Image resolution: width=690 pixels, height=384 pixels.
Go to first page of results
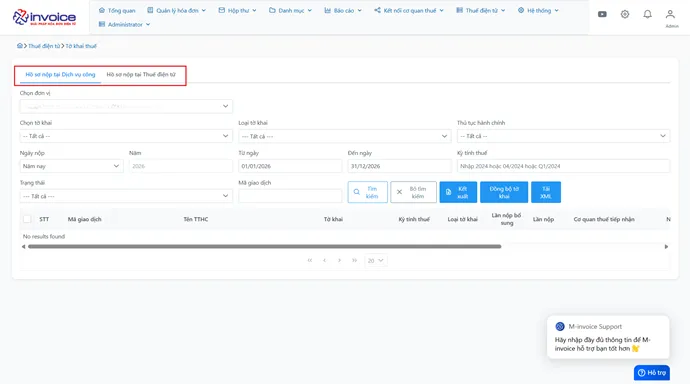pos(310,260)
